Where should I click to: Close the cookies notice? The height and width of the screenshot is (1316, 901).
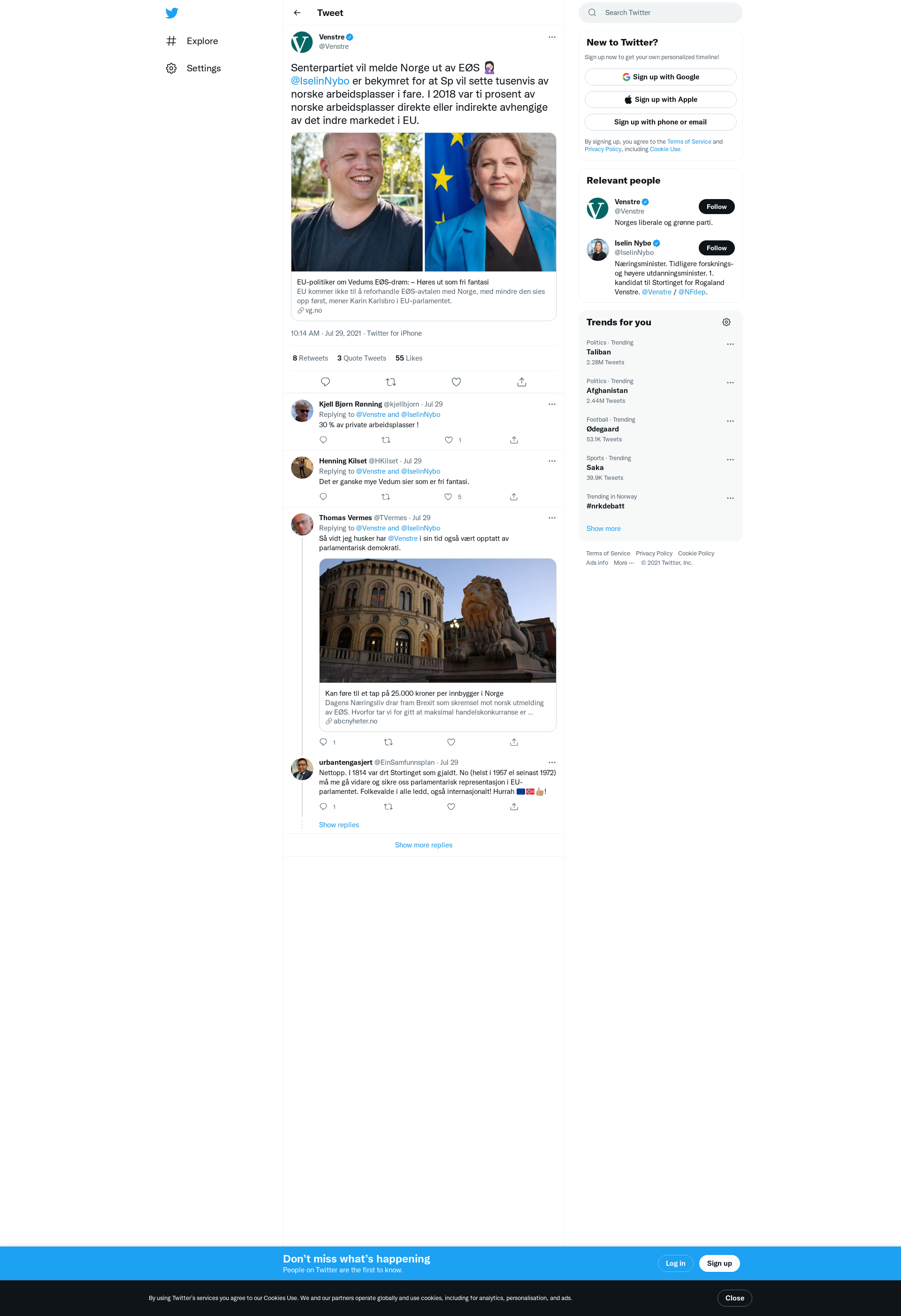(734, 1298)
